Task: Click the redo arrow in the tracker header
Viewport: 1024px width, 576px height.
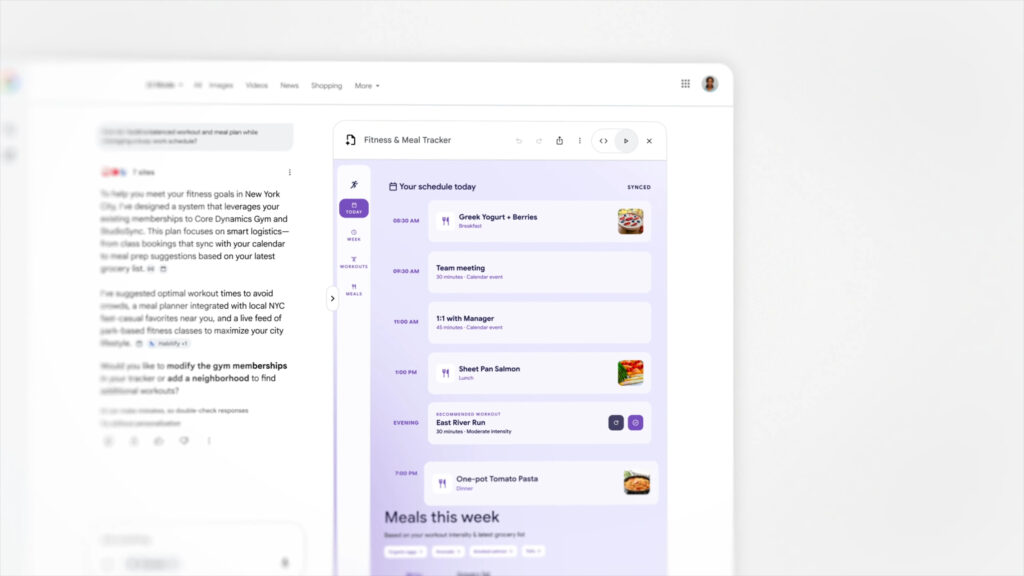Action: point(539,141)
